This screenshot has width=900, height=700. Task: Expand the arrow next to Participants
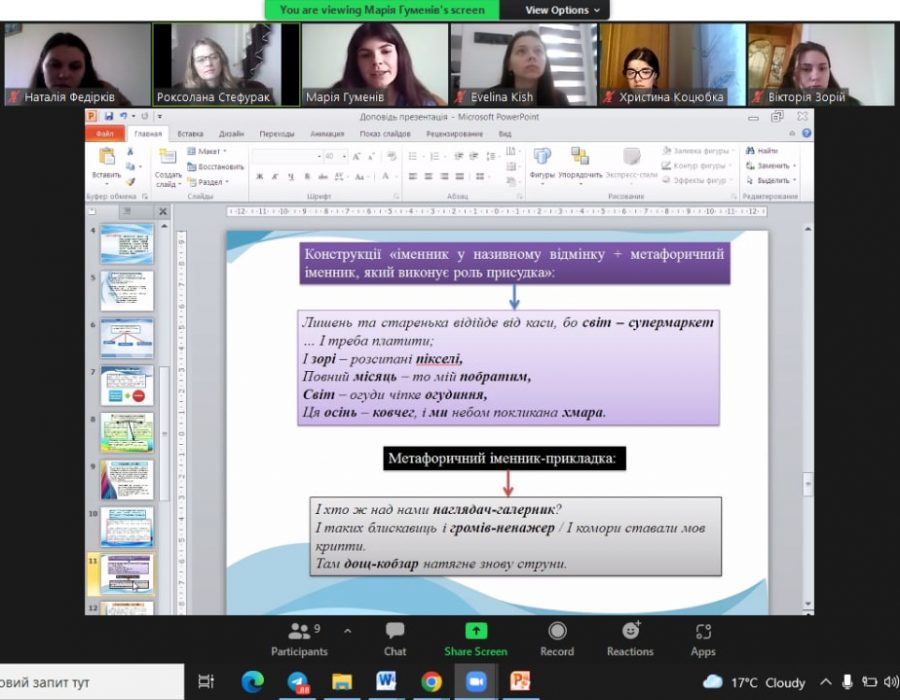[x=347, y=631]
